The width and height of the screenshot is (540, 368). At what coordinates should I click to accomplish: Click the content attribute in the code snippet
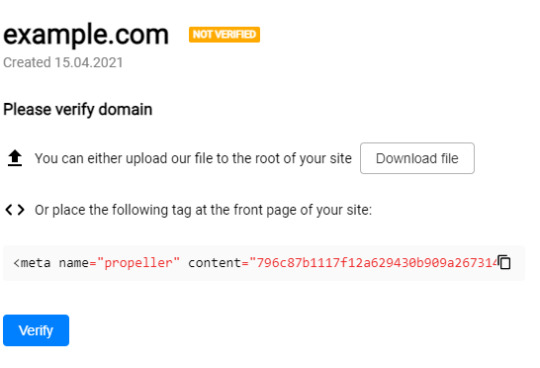click(x=215, y=263)
